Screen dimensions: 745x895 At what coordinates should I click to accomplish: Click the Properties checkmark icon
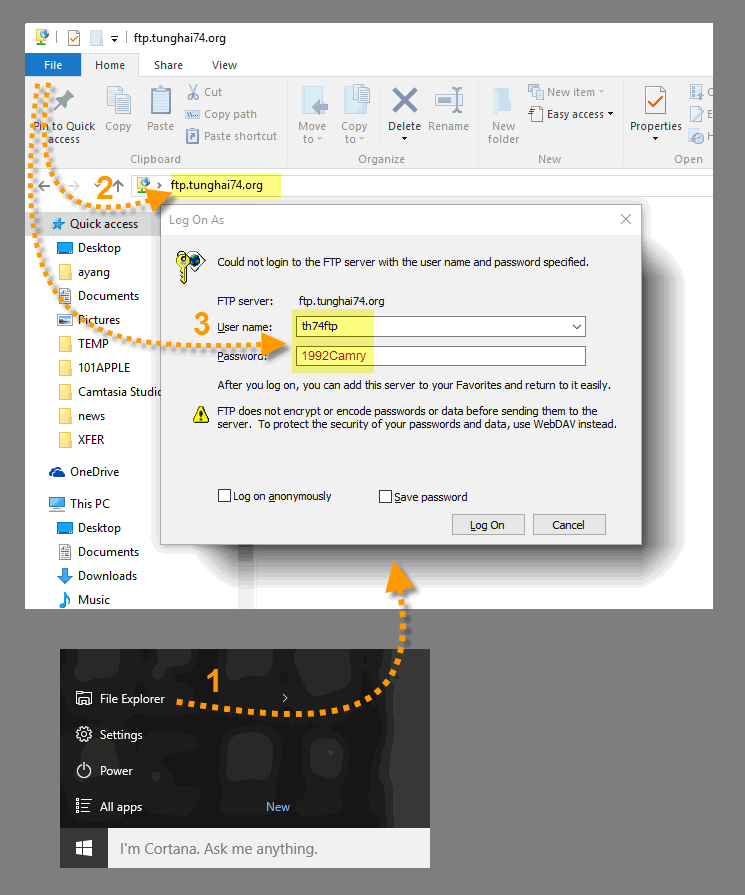tap(655, 100)
